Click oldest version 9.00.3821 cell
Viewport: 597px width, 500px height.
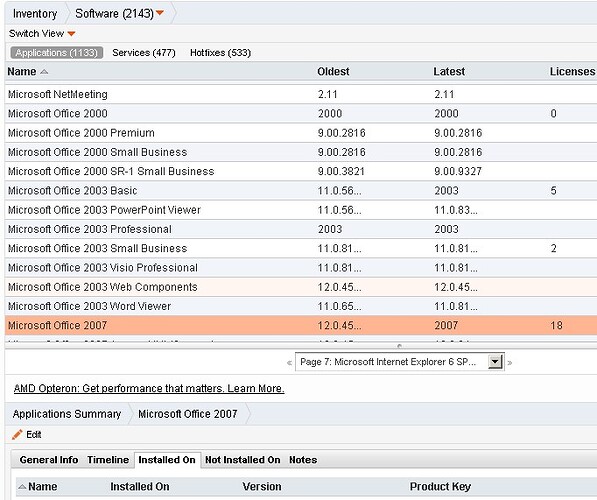(341, 171)
